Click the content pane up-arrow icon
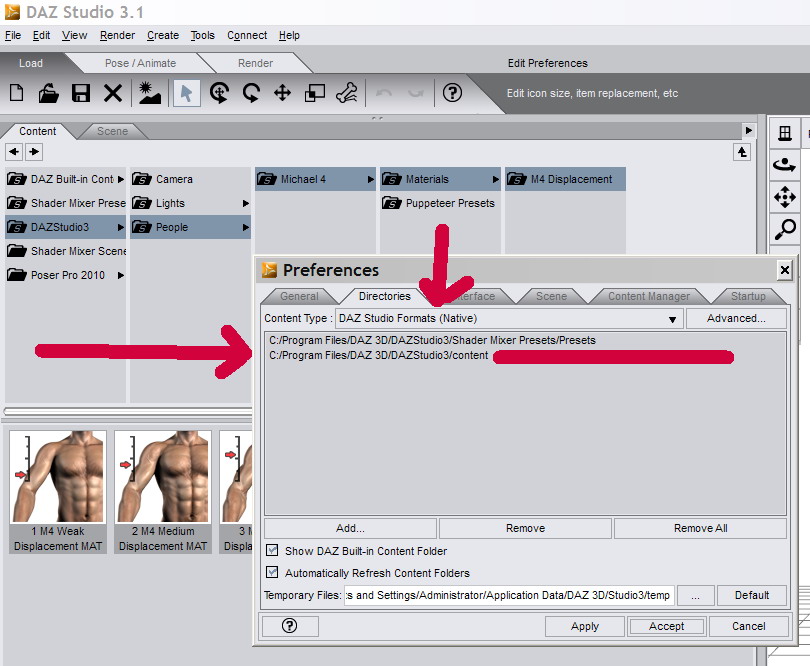The width and height of the screenshot is (810, 666). pos(742,152)
